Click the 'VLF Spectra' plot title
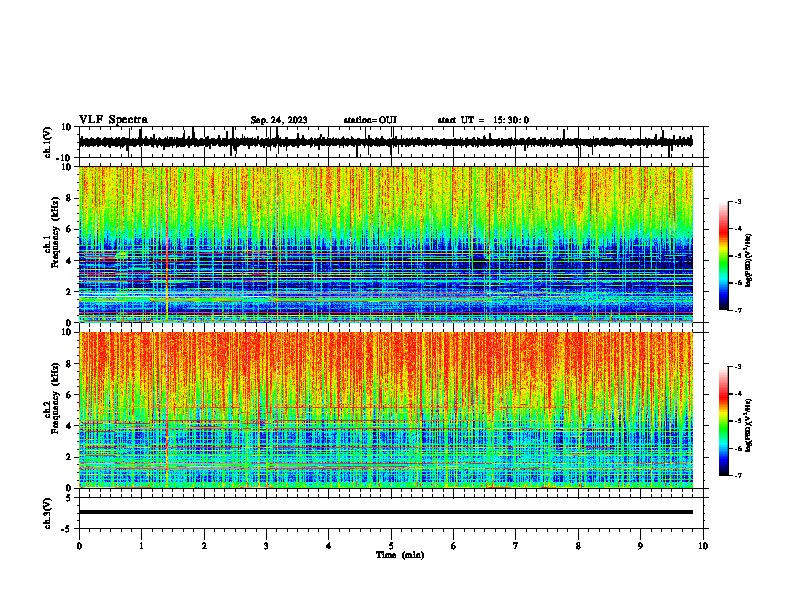Image resolution: width=792 pixels, height=612 pixels. tap(113, 120)
